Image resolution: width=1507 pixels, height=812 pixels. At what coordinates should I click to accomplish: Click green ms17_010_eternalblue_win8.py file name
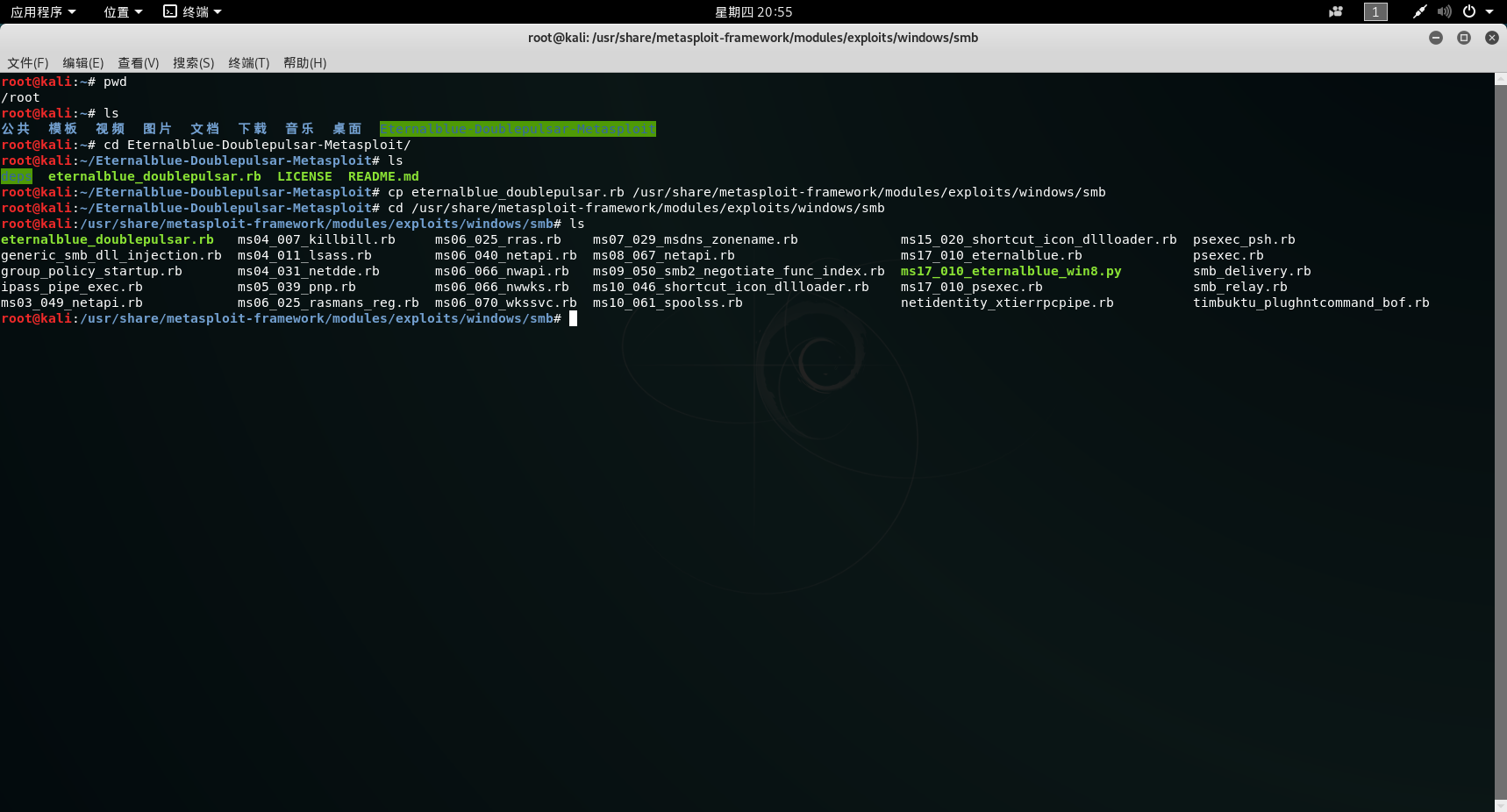click(x=1011, y=271)
